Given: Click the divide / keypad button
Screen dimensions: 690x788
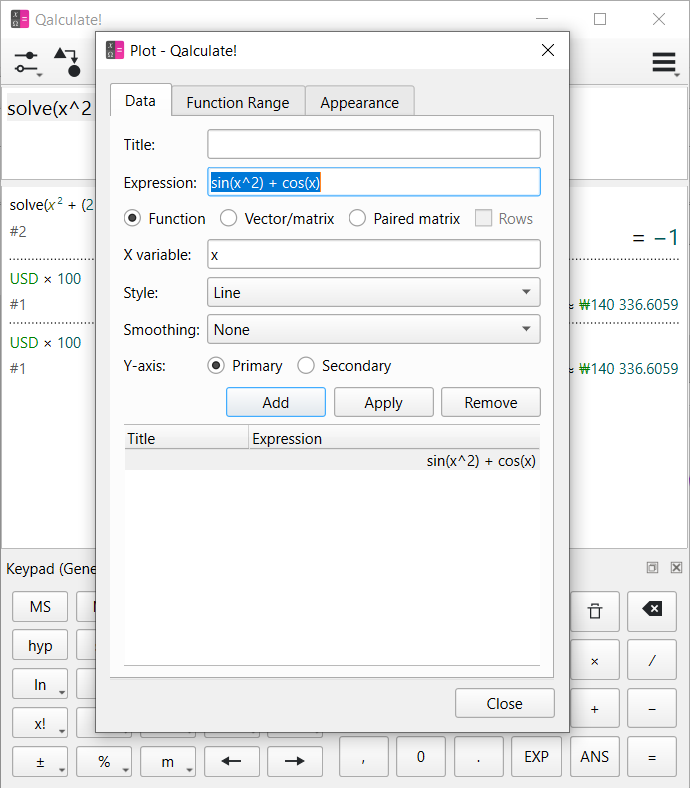Looking at the screenshot, I should pyautogui.click(x=652, y=660).
